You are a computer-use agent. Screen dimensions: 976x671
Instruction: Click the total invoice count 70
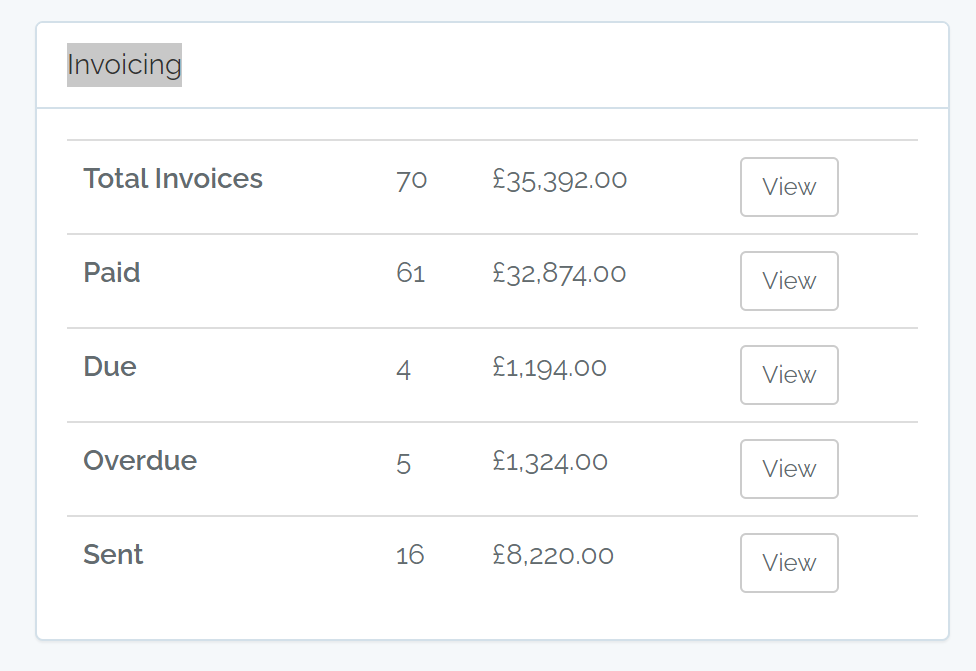[x=411, y=180]
